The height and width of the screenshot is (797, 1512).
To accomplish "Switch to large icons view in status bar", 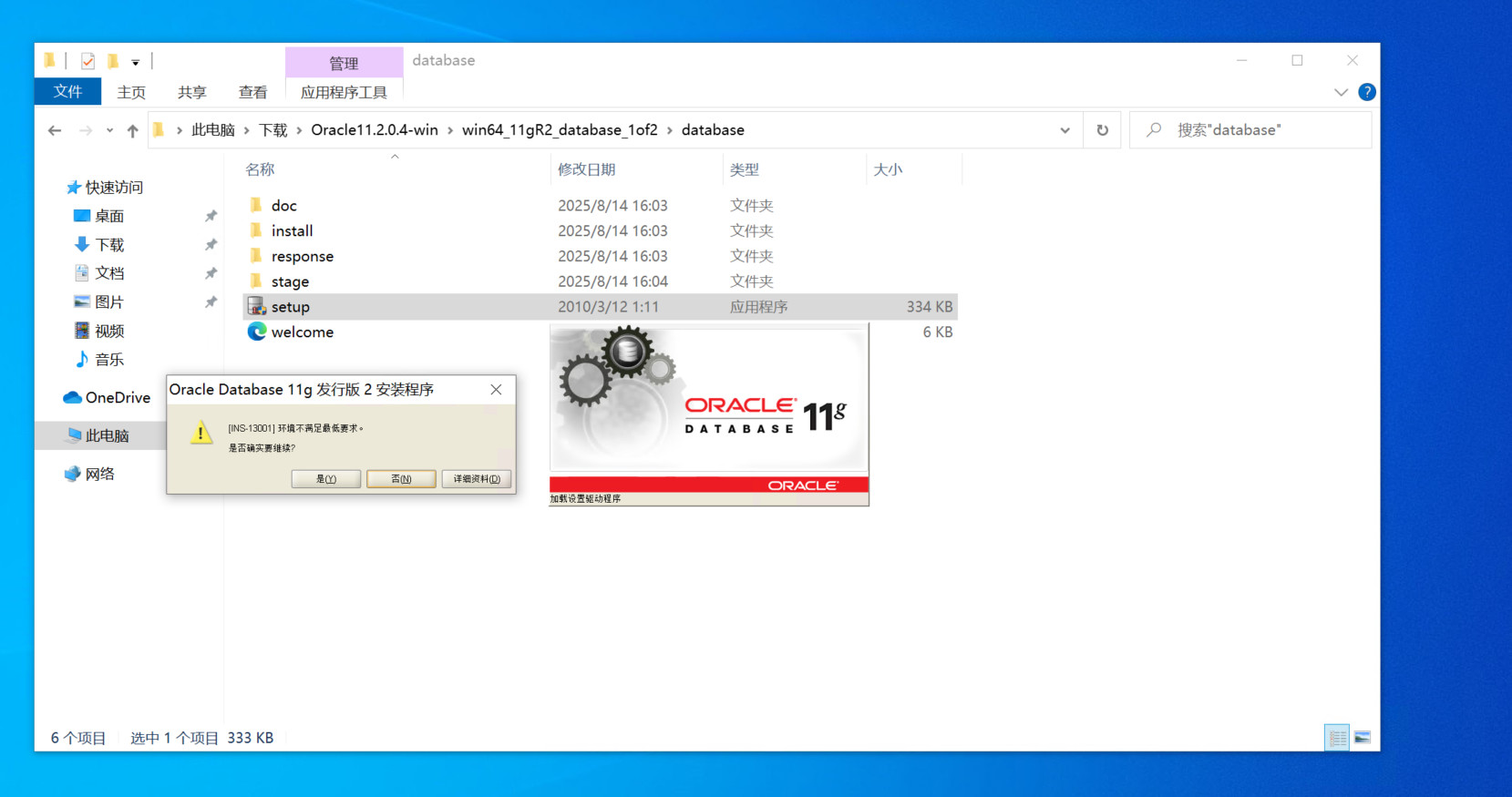I will click(x=1363, y=738).
